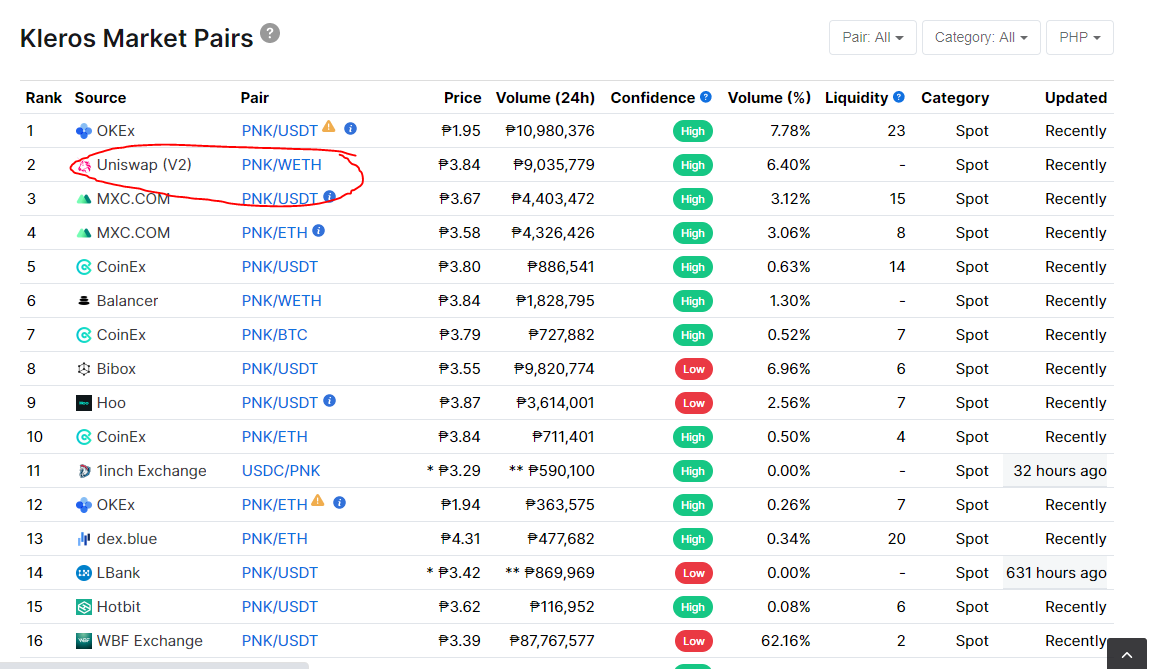Open the PNK/USDT pair link for LBank

click(x=280, y=574)
